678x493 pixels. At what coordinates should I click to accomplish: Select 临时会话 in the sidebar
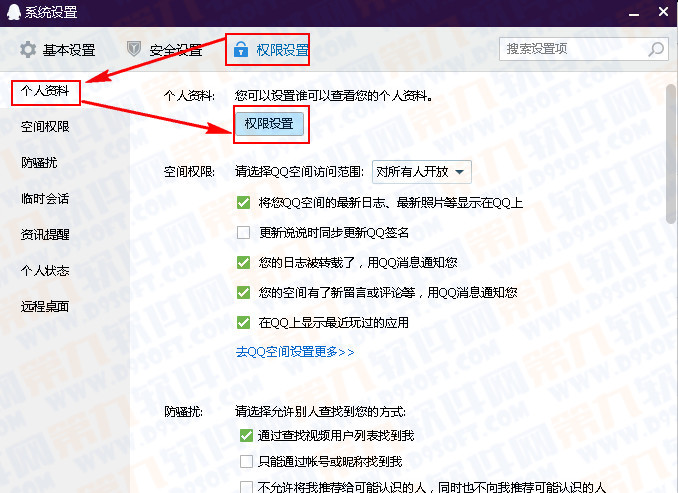(x=45, y=198)
